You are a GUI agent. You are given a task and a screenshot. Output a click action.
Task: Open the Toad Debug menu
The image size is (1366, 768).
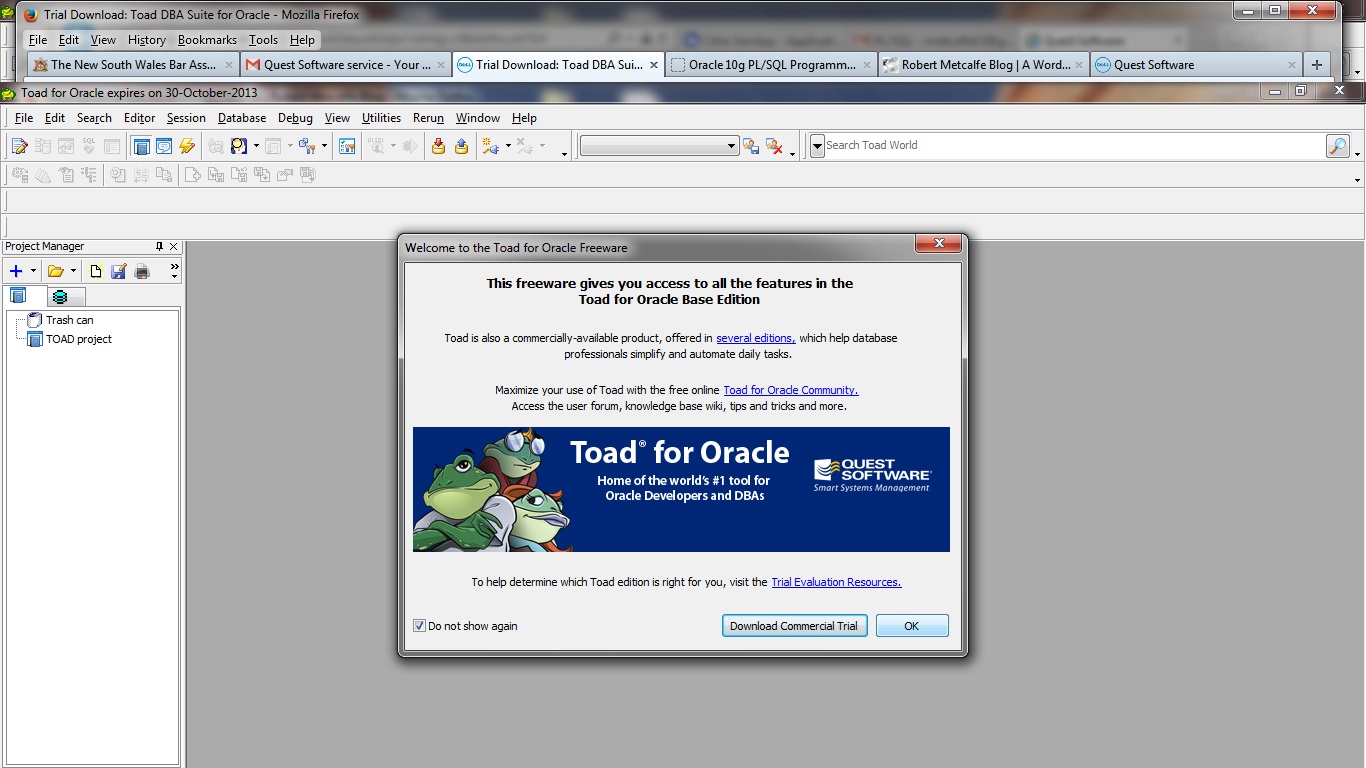click(295, 118)
